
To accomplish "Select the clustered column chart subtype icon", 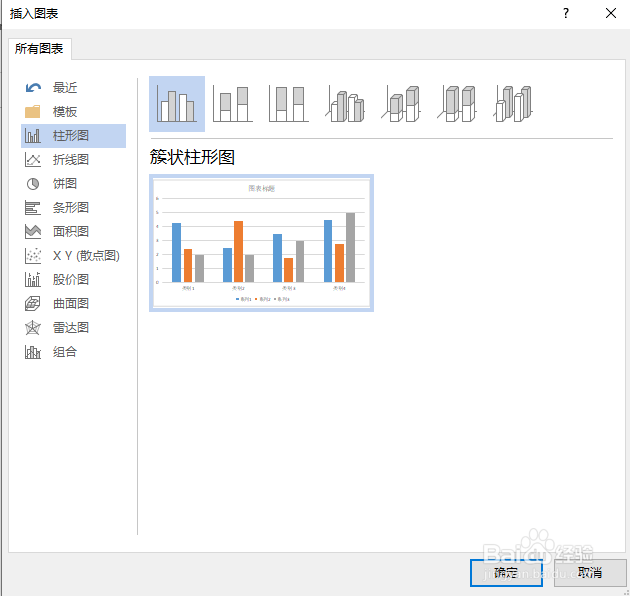I will click(177, 104).
